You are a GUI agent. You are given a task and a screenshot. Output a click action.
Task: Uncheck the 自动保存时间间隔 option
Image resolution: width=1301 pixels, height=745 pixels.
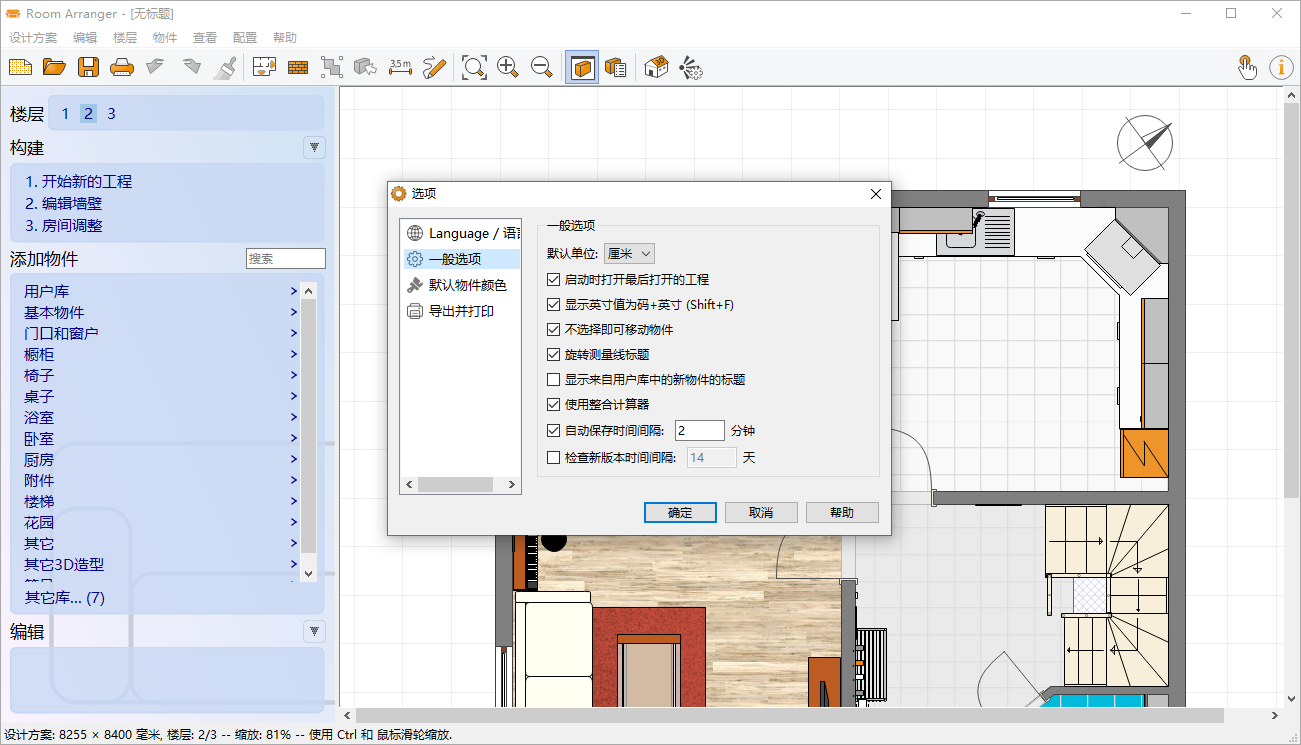[x=554, y=430]
